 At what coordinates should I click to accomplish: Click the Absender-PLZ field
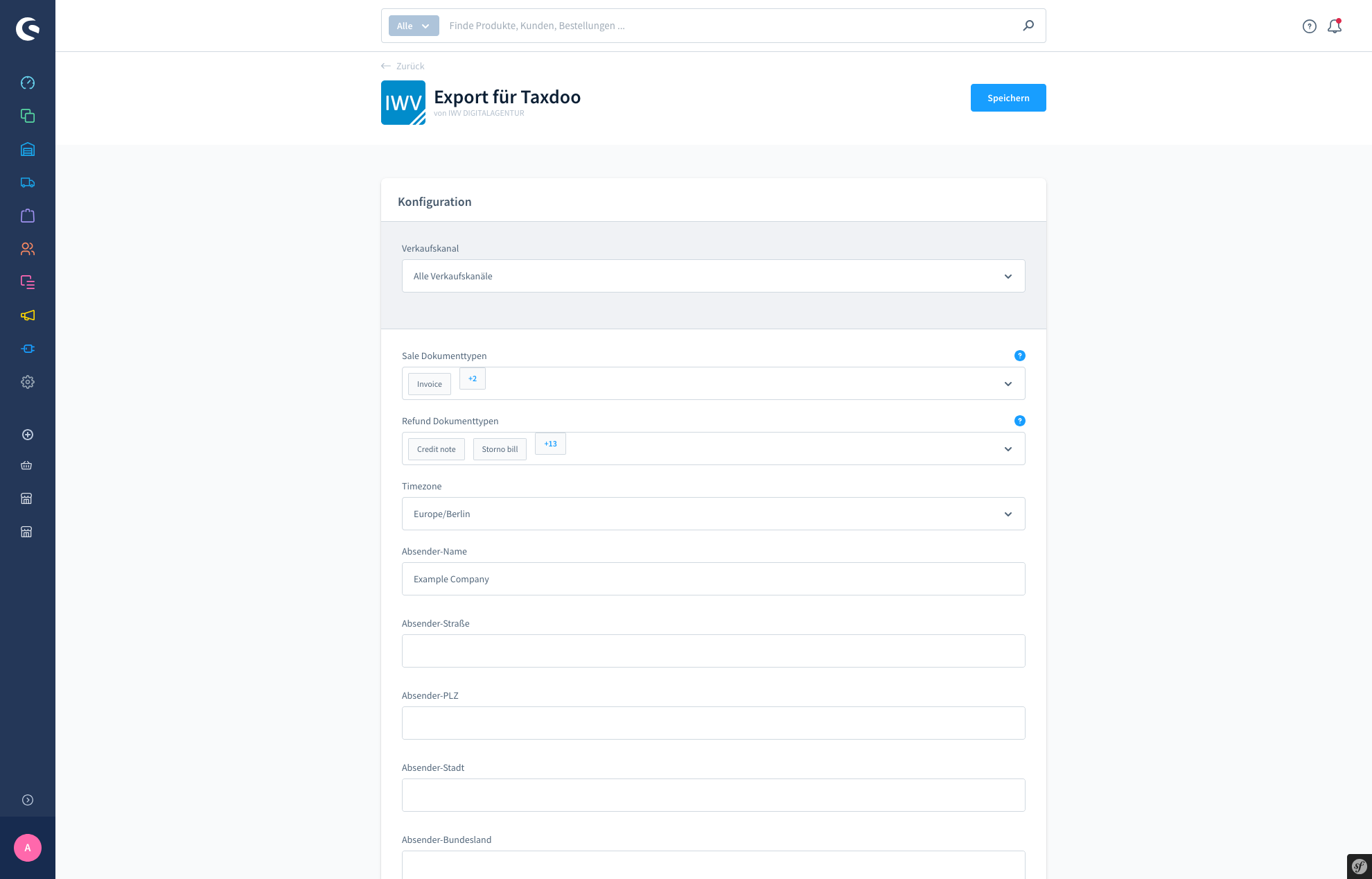714,723
